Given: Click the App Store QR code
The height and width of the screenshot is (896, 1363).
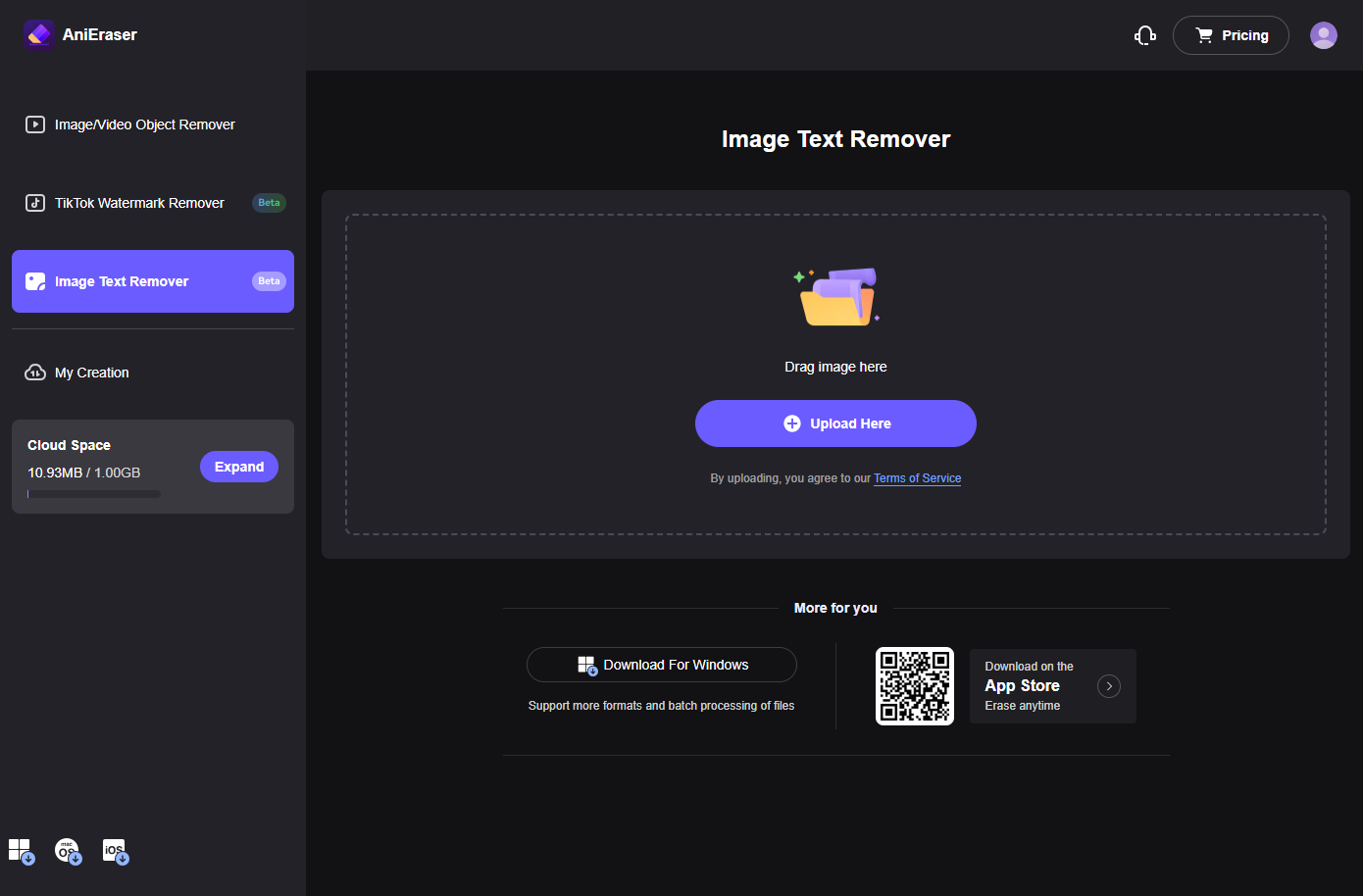Looking at the screenshot, I should pyautogui.click(x=915, y=686).
